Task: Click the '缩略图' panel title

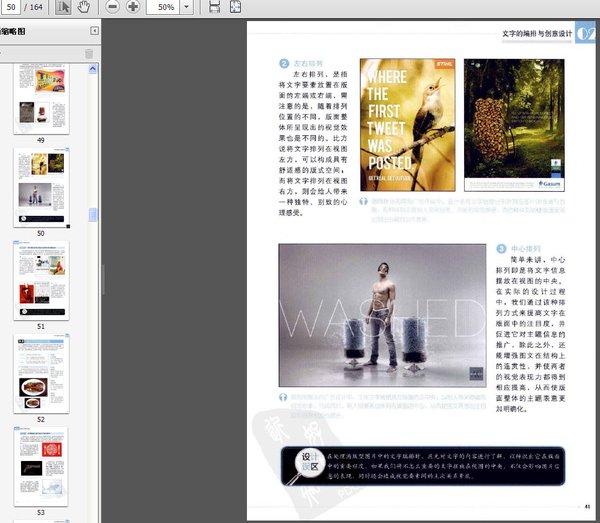Action: [x=13, y=31]
